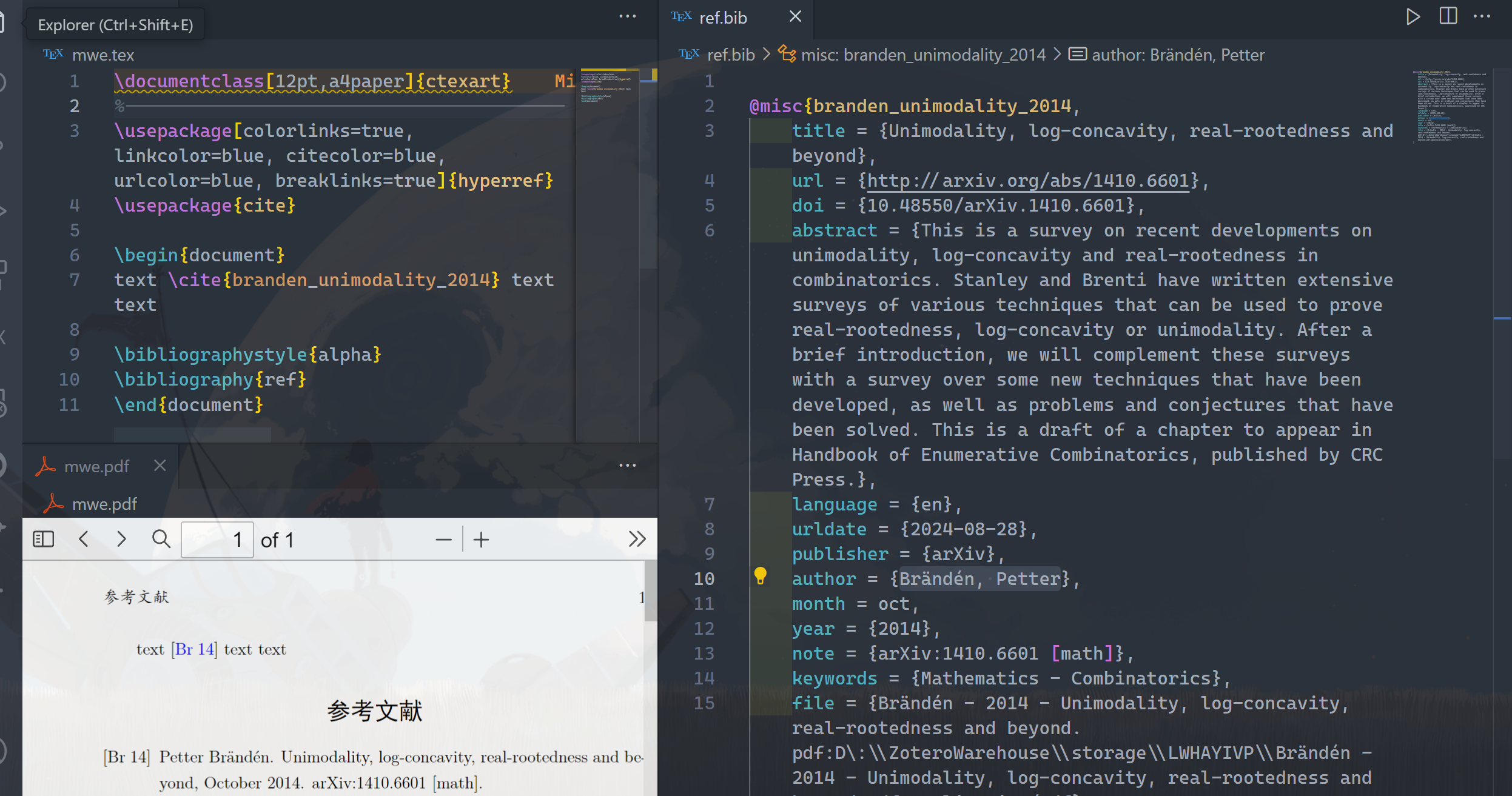The height and width of the screenshot is (796, 1512).
Task: Open more actions for mwe.pdf editor group
Action: pos(628,466)
